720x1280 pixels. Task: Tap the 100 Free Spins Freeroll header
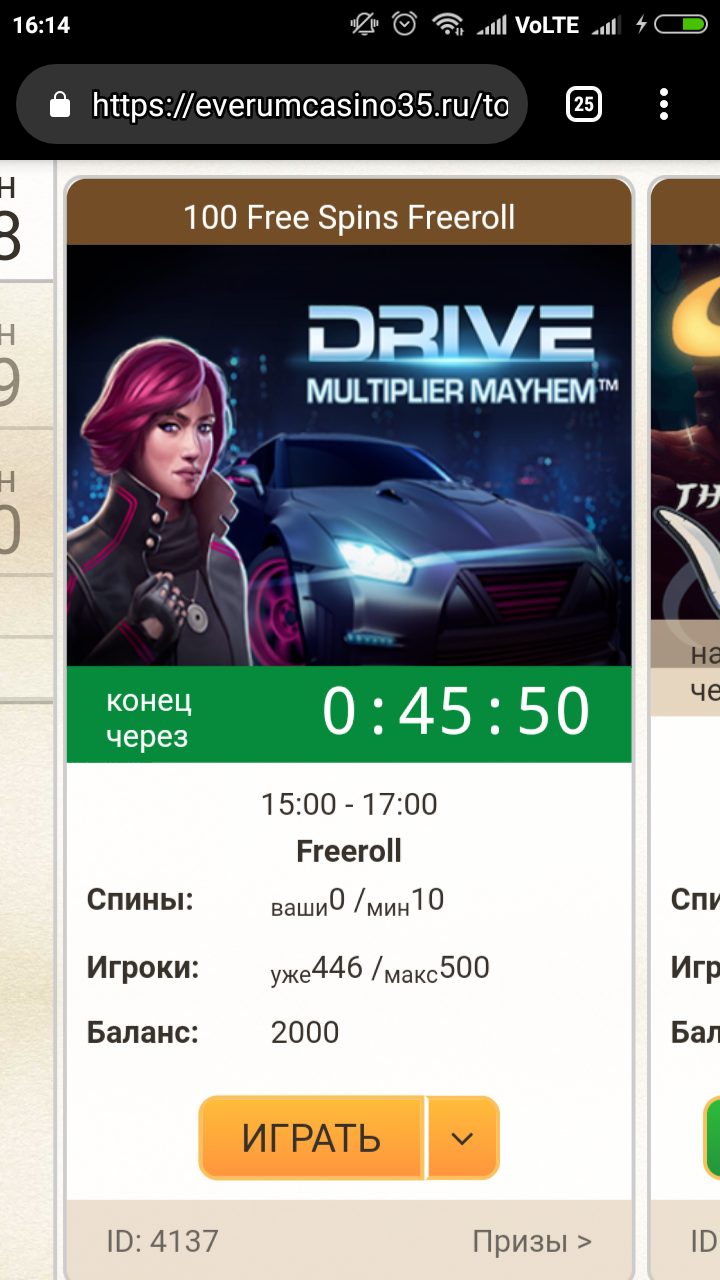[x=349, y=216]
